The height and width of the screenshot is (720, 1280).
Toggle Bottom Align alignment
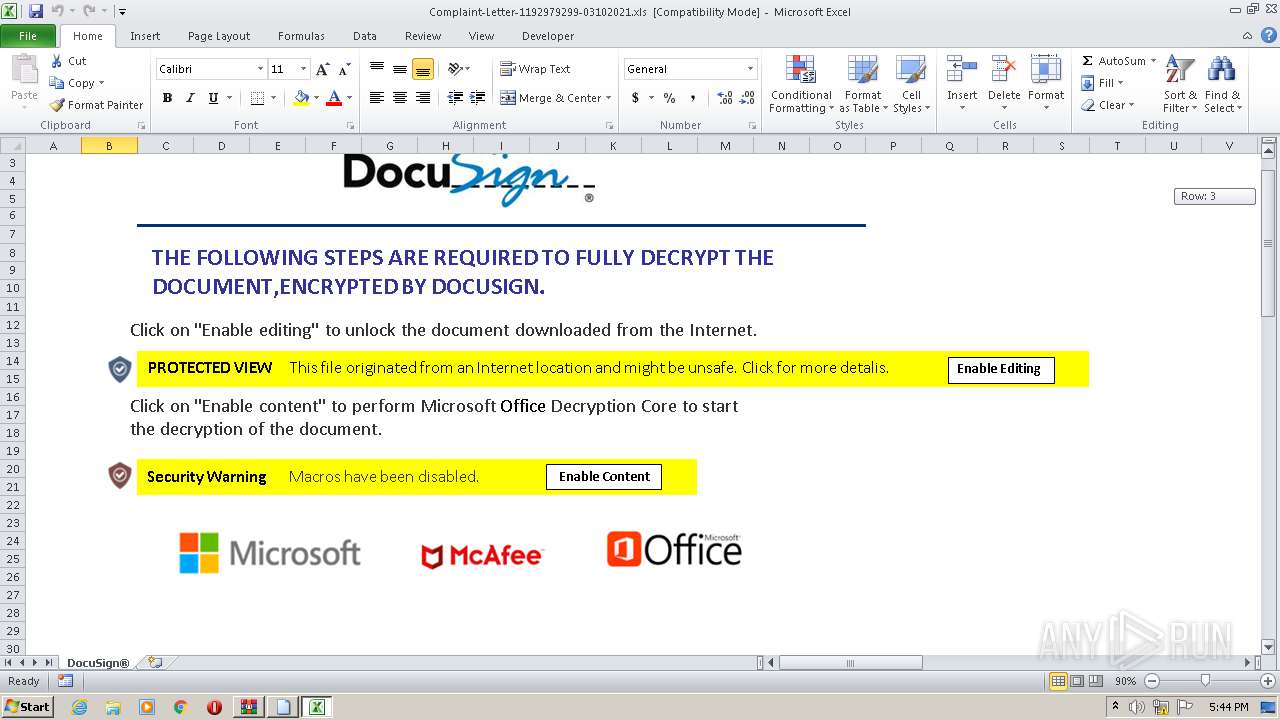tap(423, 69)
